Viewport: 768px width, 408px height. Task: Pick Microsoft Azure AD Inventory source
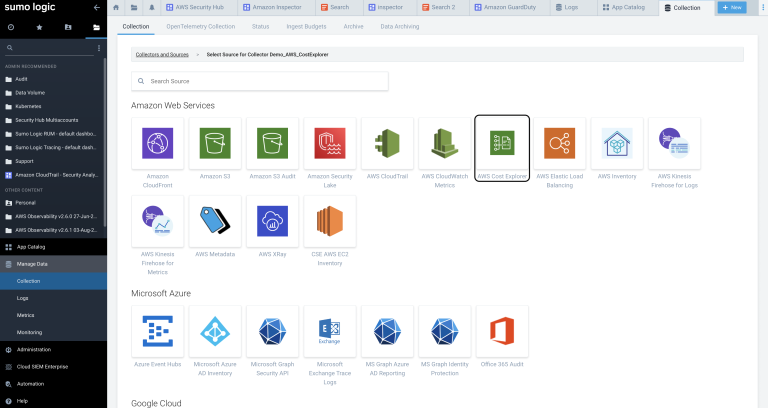[215, 331]
